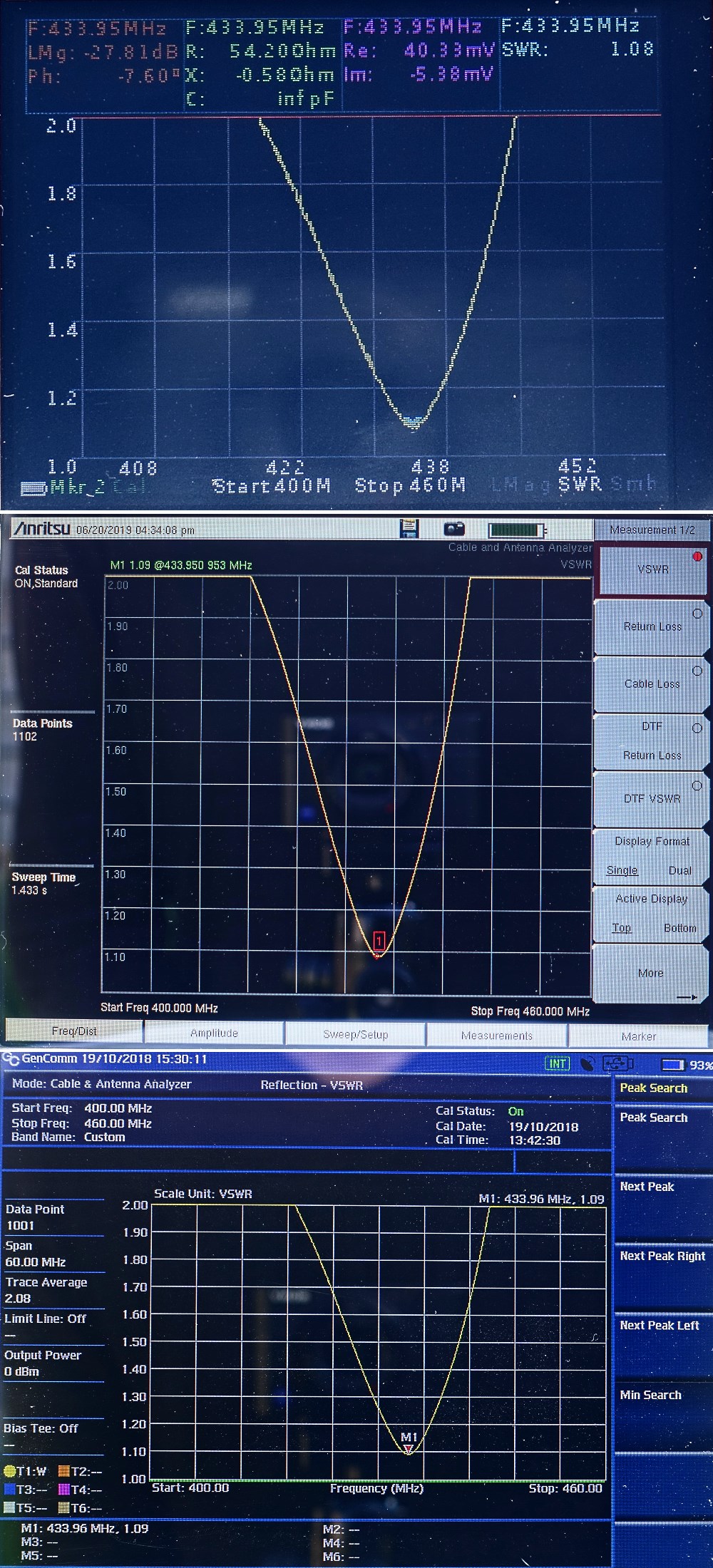Open the Sweep/Setup tab on Anritsu
This screenshot has height=1568, width=713.
[x=355, y=1034]
